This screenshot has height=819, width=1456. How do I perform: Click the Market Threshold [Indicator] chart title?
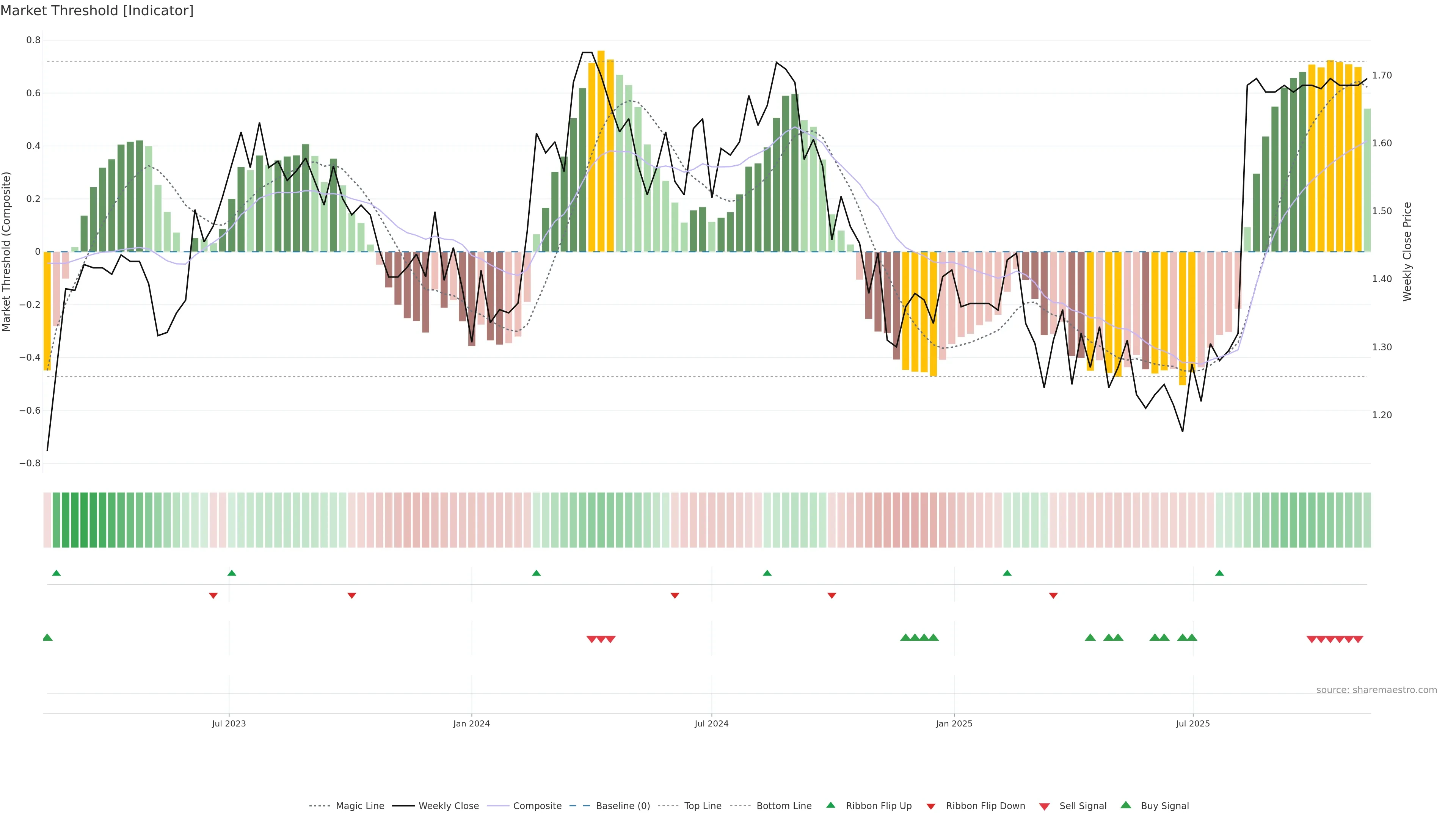tap(97, 10)
